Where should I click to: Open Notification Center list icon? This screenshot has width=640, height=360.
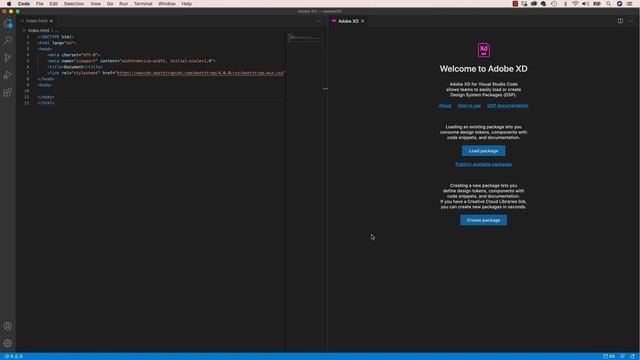[630, 4]
